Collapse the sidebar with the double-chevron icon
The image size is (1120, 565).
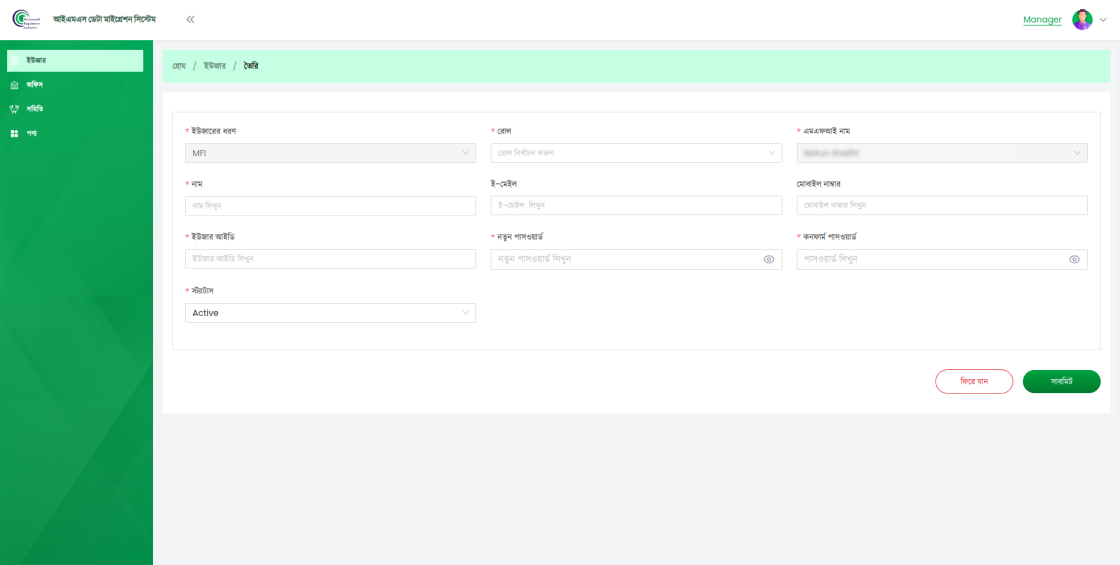click(190, 19)
